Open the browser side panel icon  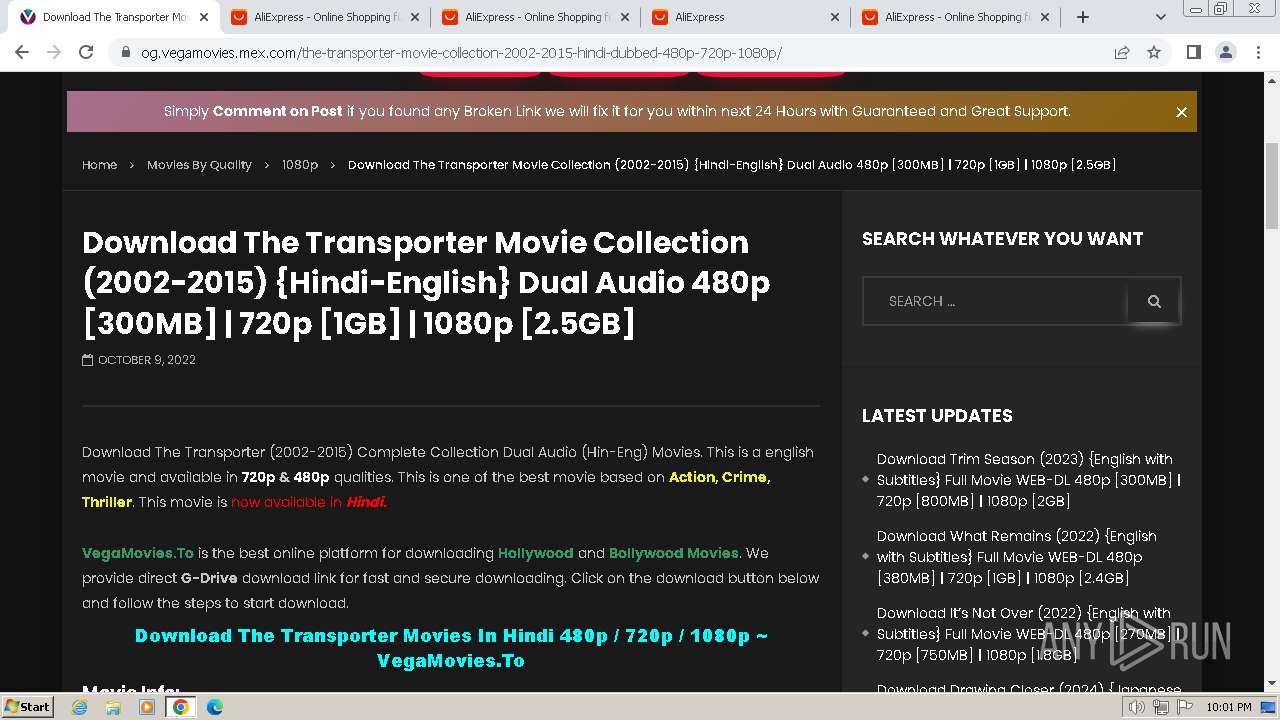1194,52
